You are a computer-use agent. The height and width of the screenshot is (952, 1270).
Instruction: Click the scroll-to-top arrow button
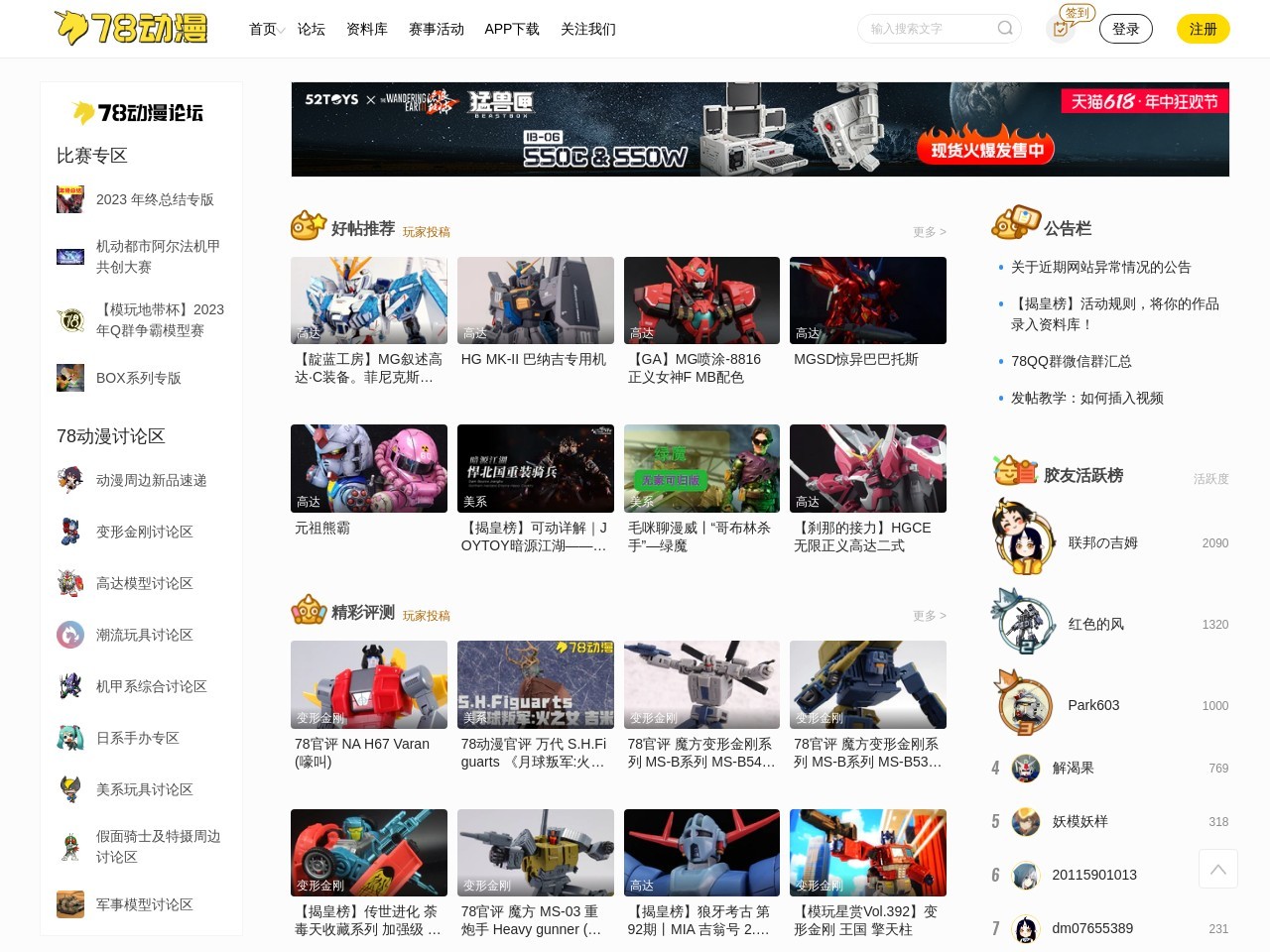(1217, 869)
